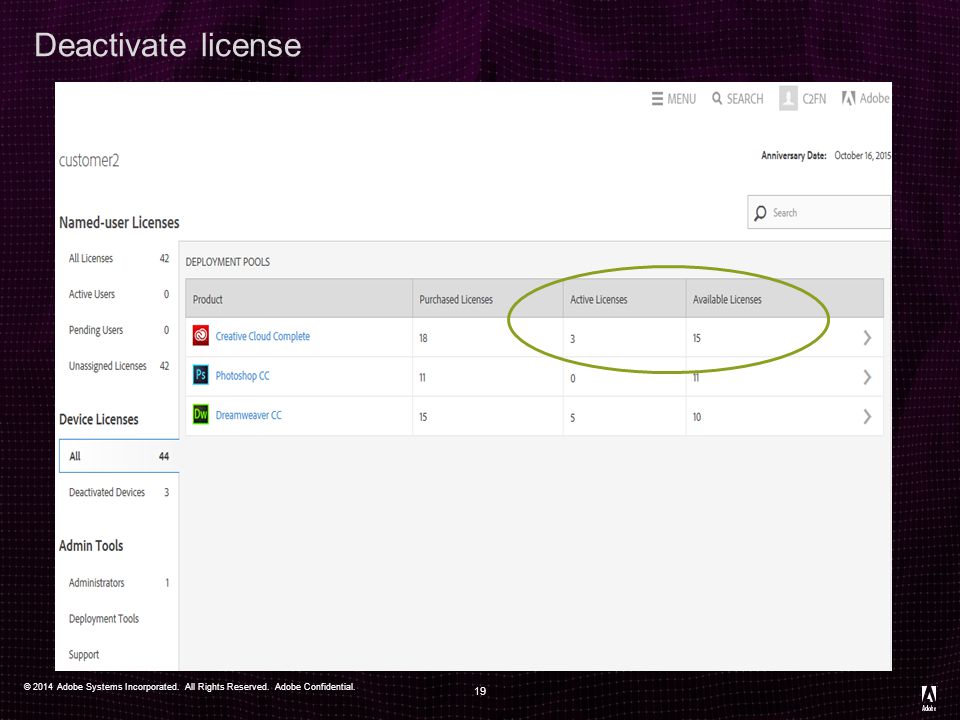The width and height of the screenshot is (960, 720).
Task: Click the October 16, 2015 anniversary date
Action: [863, 156]
